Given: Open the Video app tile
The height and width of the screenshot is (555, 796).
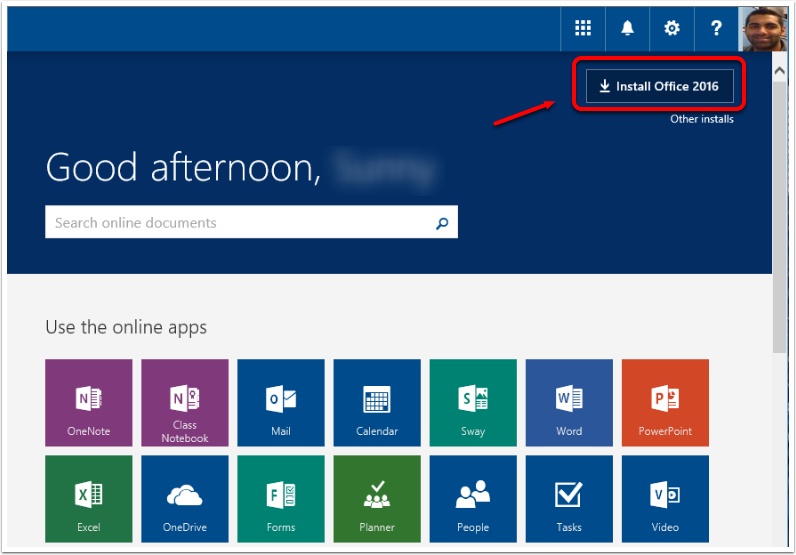Looking at the screenshot, I should [x=665, y=499].
